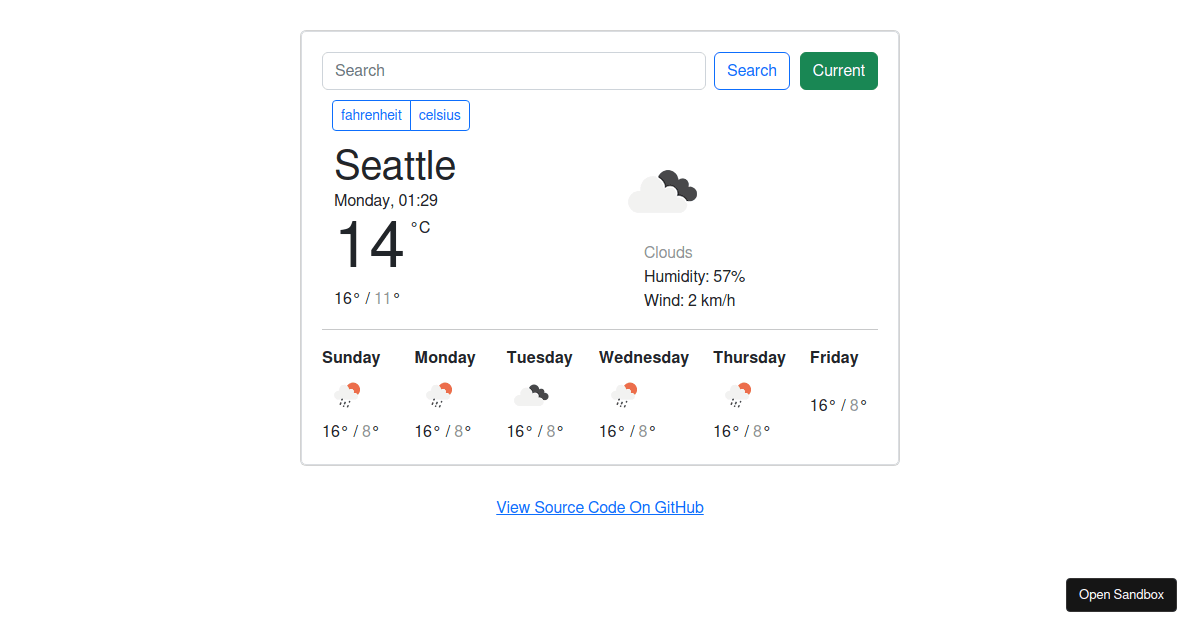This screenshot has height=630, width=1200.
Task: Click Monday's rain shower icon
Action: (441, 394)
